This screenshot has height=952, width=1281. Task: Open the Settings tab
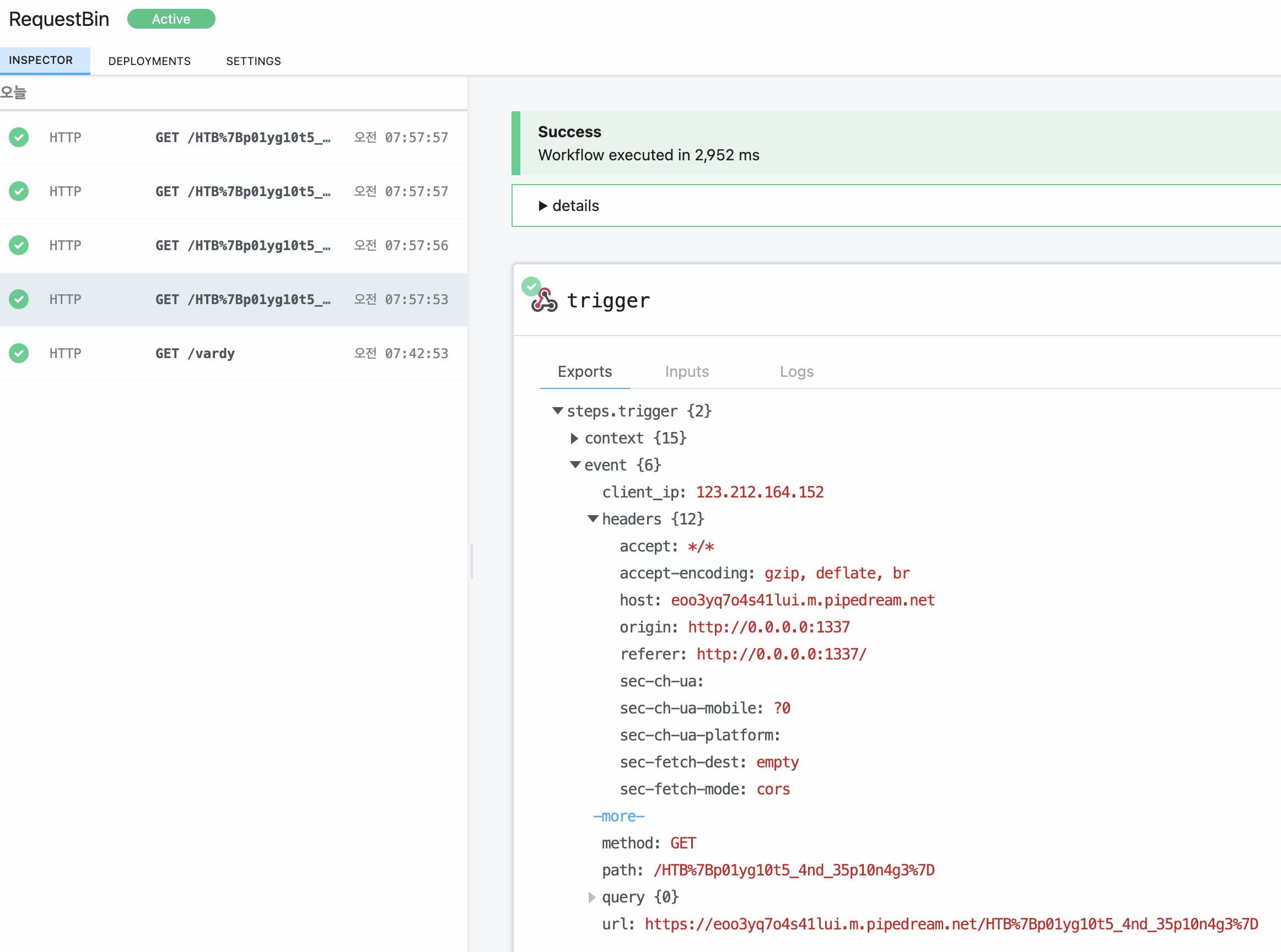(x=253, y=61)
